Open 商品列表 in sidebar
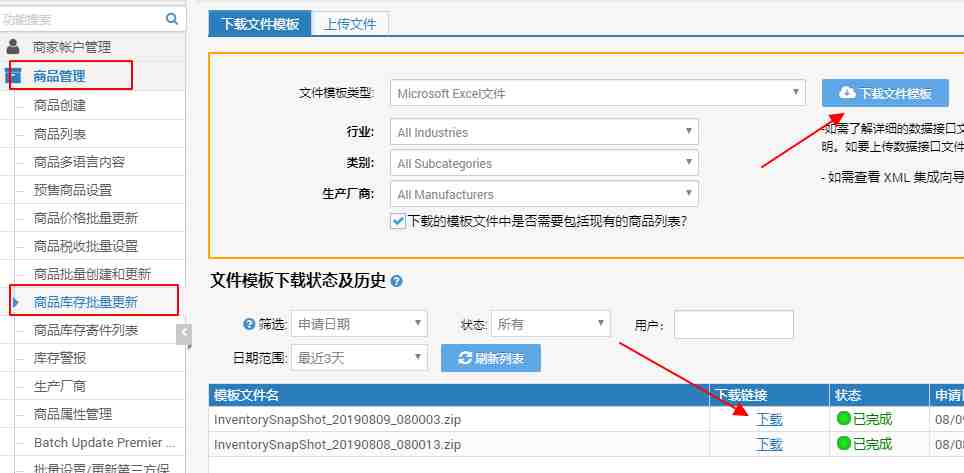This screenshot has width=964, height=473. (60, 134)
